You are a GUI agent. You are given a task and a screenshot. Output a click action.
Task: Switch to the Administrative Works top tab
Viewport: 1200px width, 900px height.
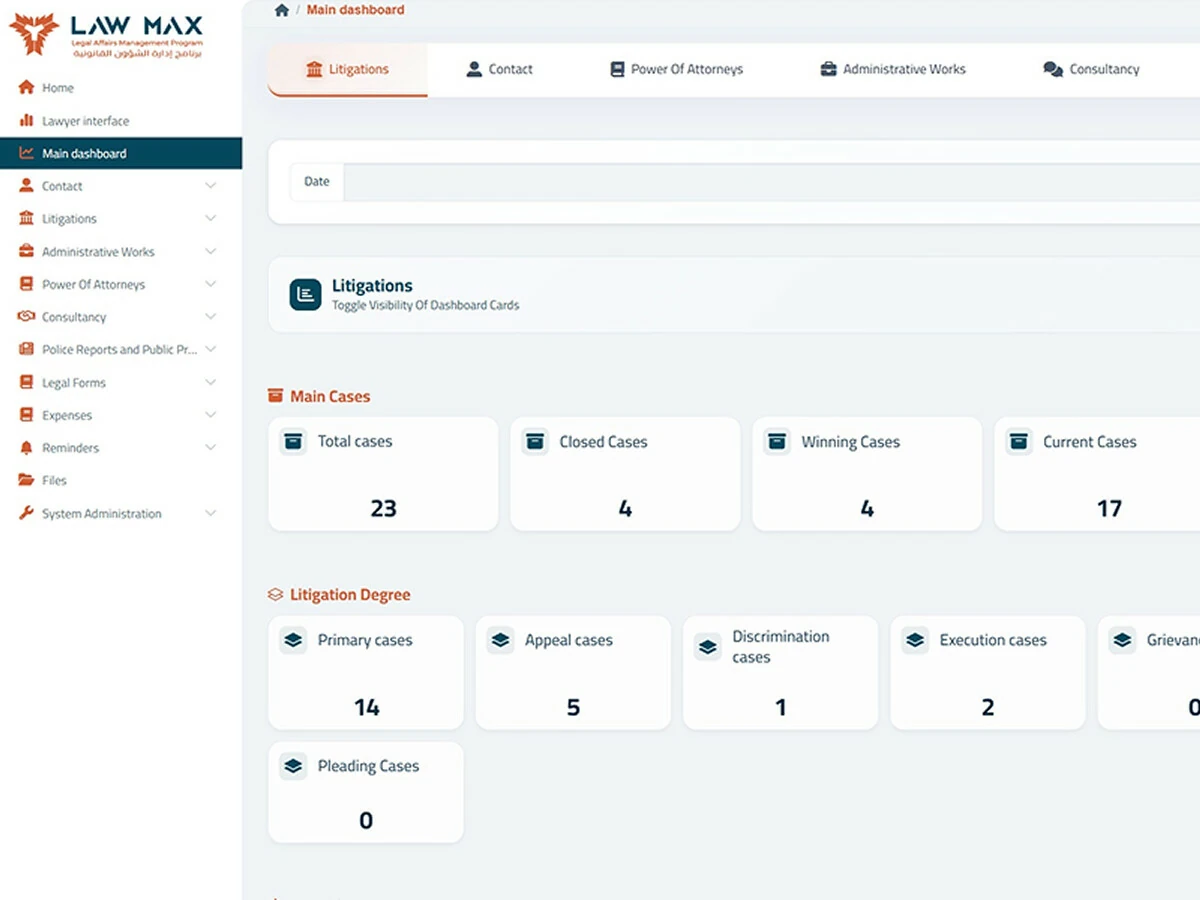(x=893, y=69)
